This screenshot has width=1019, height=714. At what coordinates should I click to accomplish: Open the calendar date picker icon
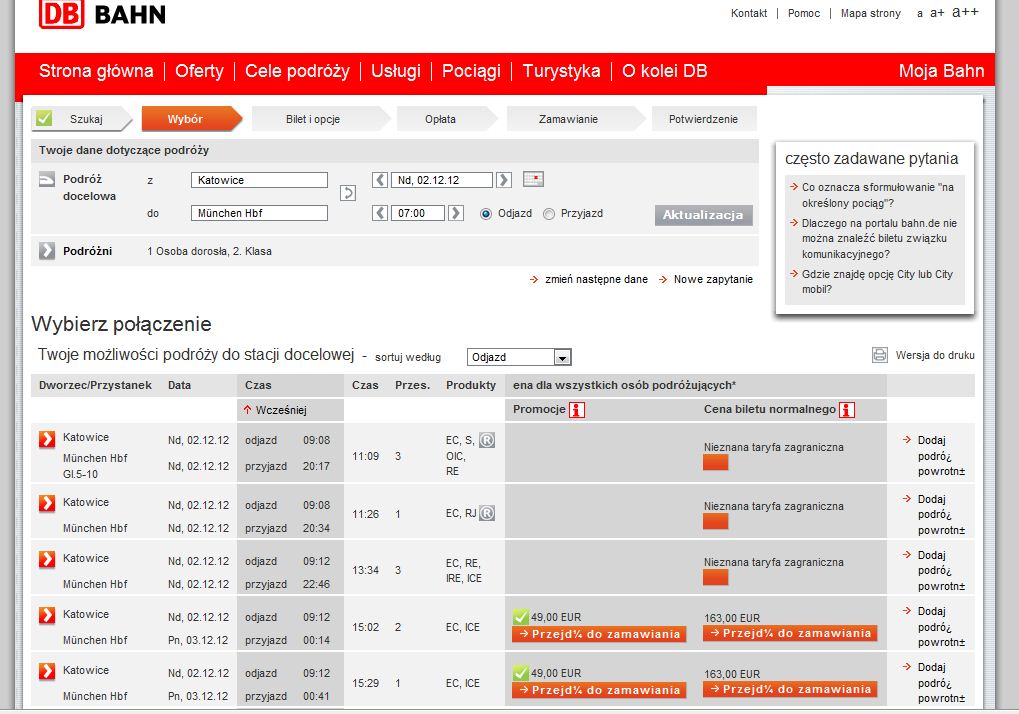(x=533, y=179)
